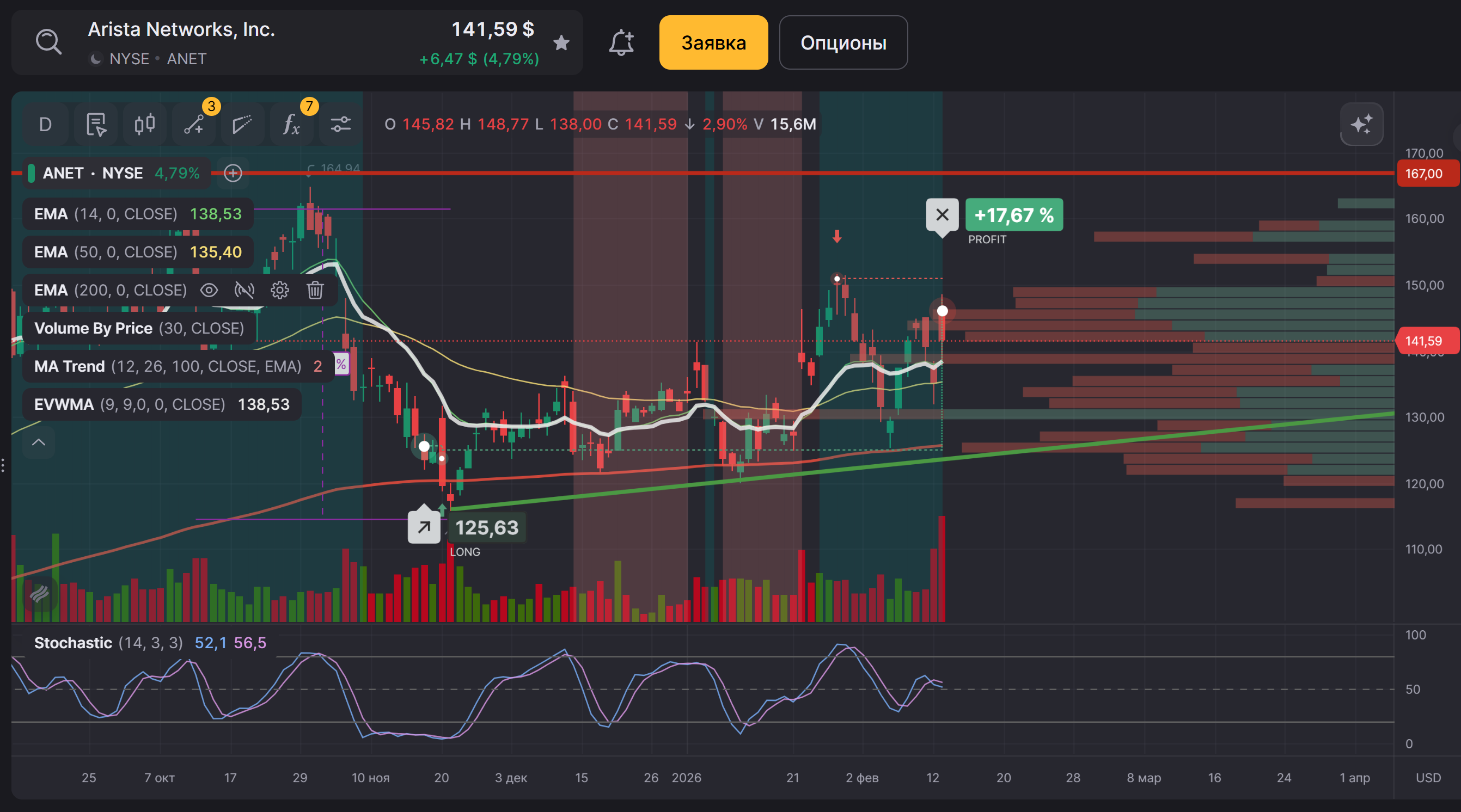This screenshot has height=812, width=1461.
Task: Select the white trade entry handle
Action: (x=424, y=446)
